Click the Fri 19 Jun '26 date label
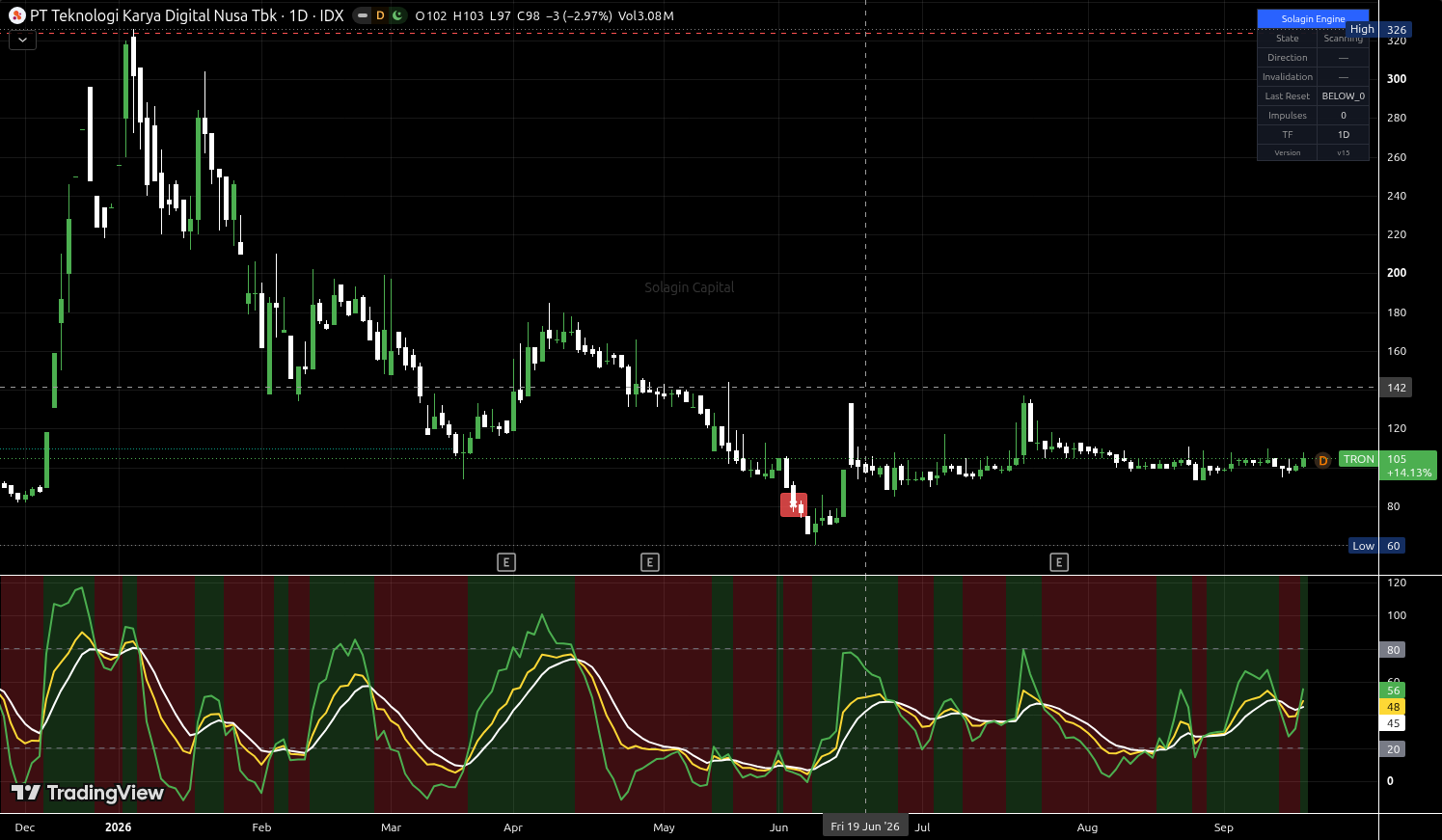The width and height of the screenshot is (1442, 840). (865, 826)
